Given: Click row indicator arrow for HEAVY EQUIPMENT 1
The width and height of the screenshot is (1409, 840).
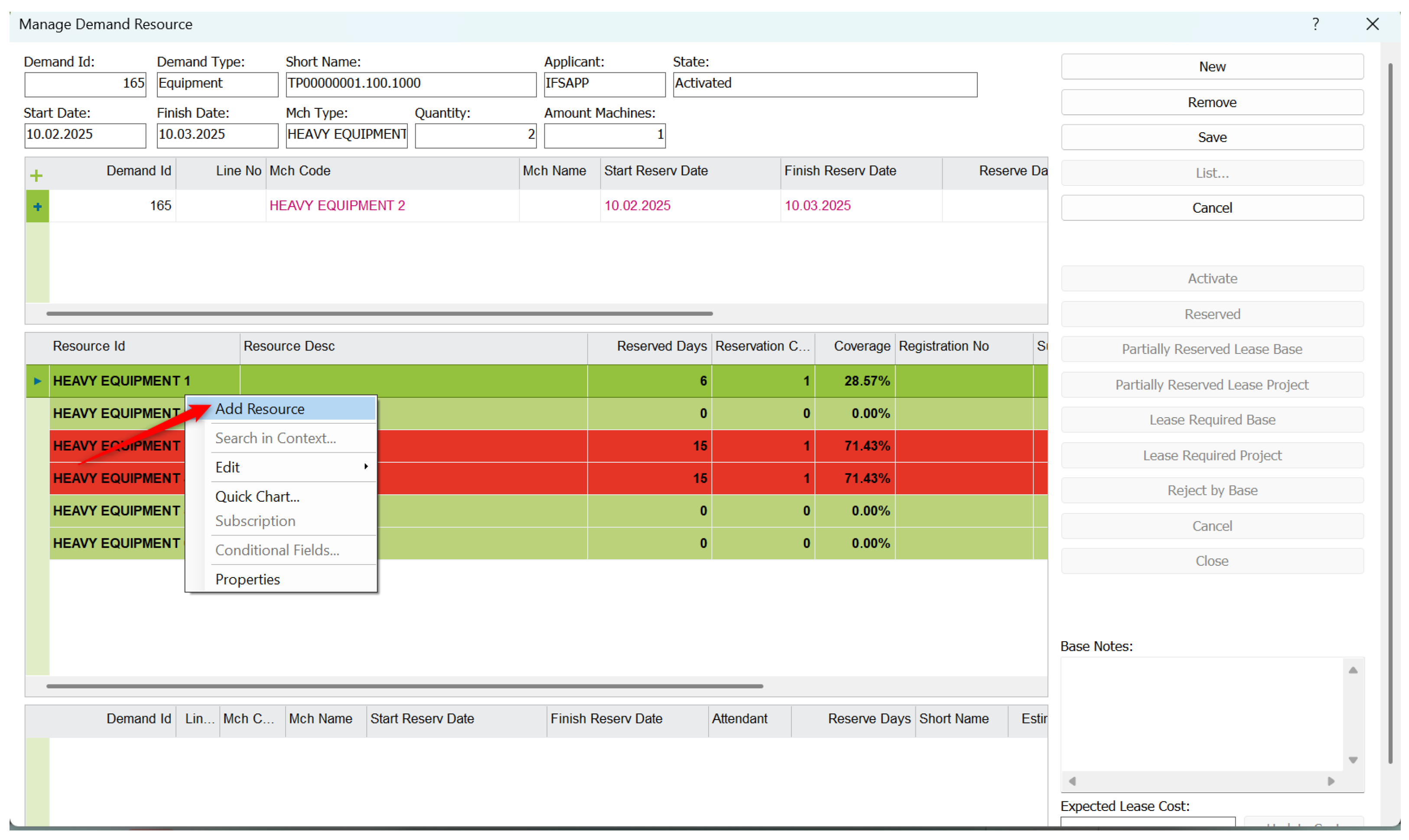Looking at the screenshot, I should (x=37, y=382).
